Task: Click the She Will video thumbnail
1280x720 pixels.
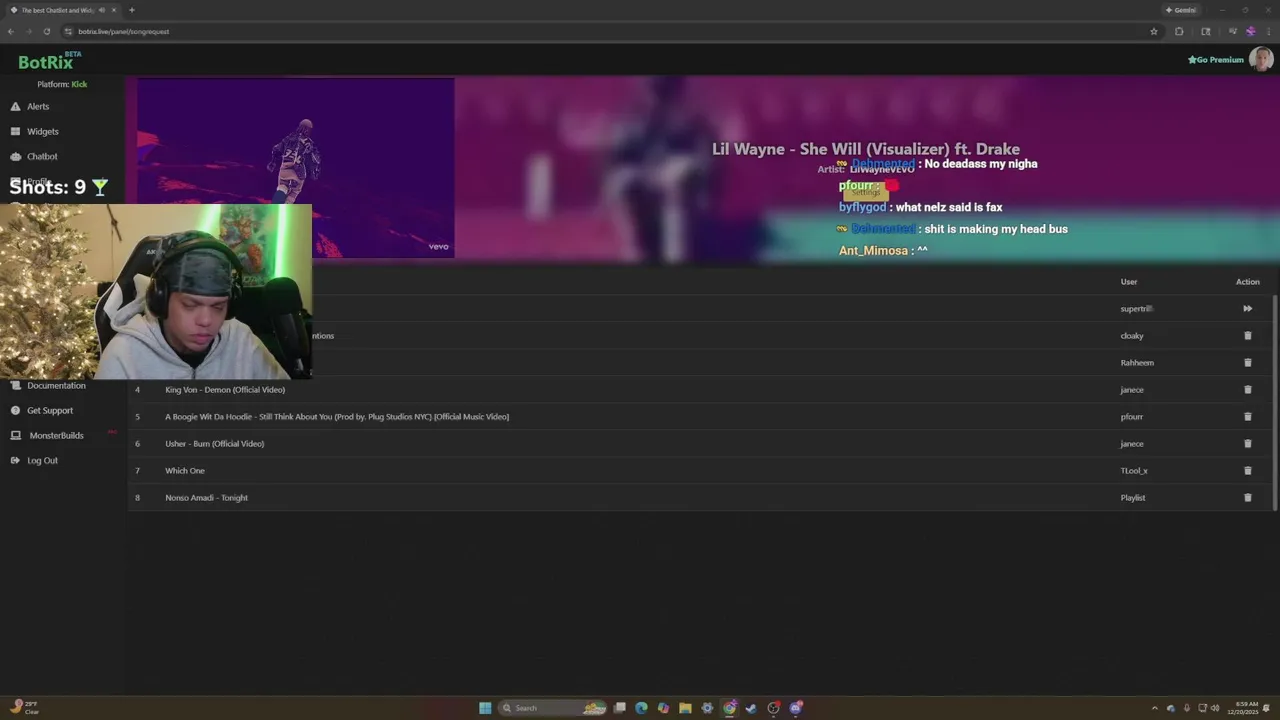Action: click(295, 168)
